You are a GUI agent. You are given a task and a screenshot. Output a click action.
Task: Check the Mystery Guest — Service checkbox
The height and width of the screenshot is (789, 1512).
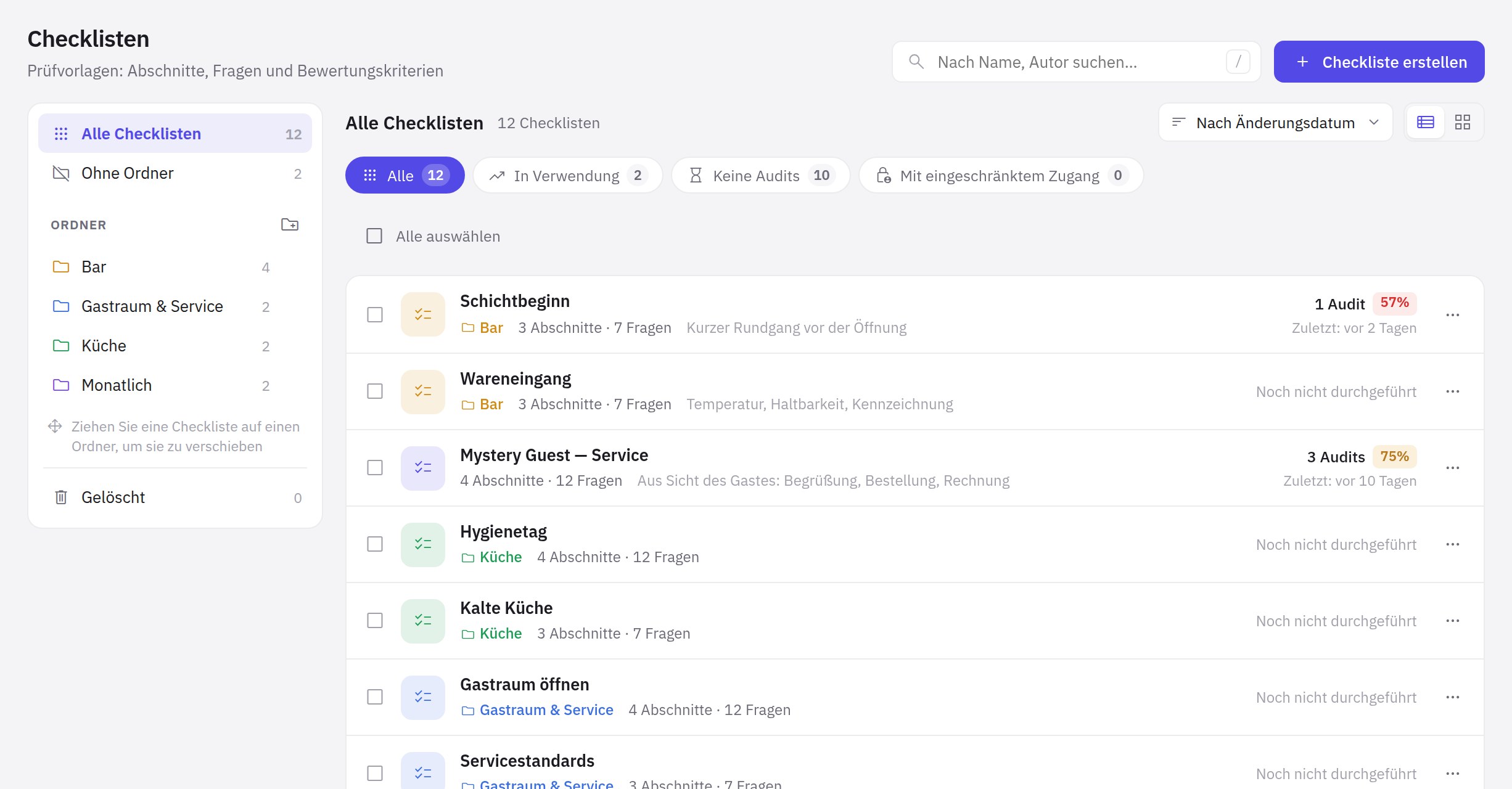point(375,468)
